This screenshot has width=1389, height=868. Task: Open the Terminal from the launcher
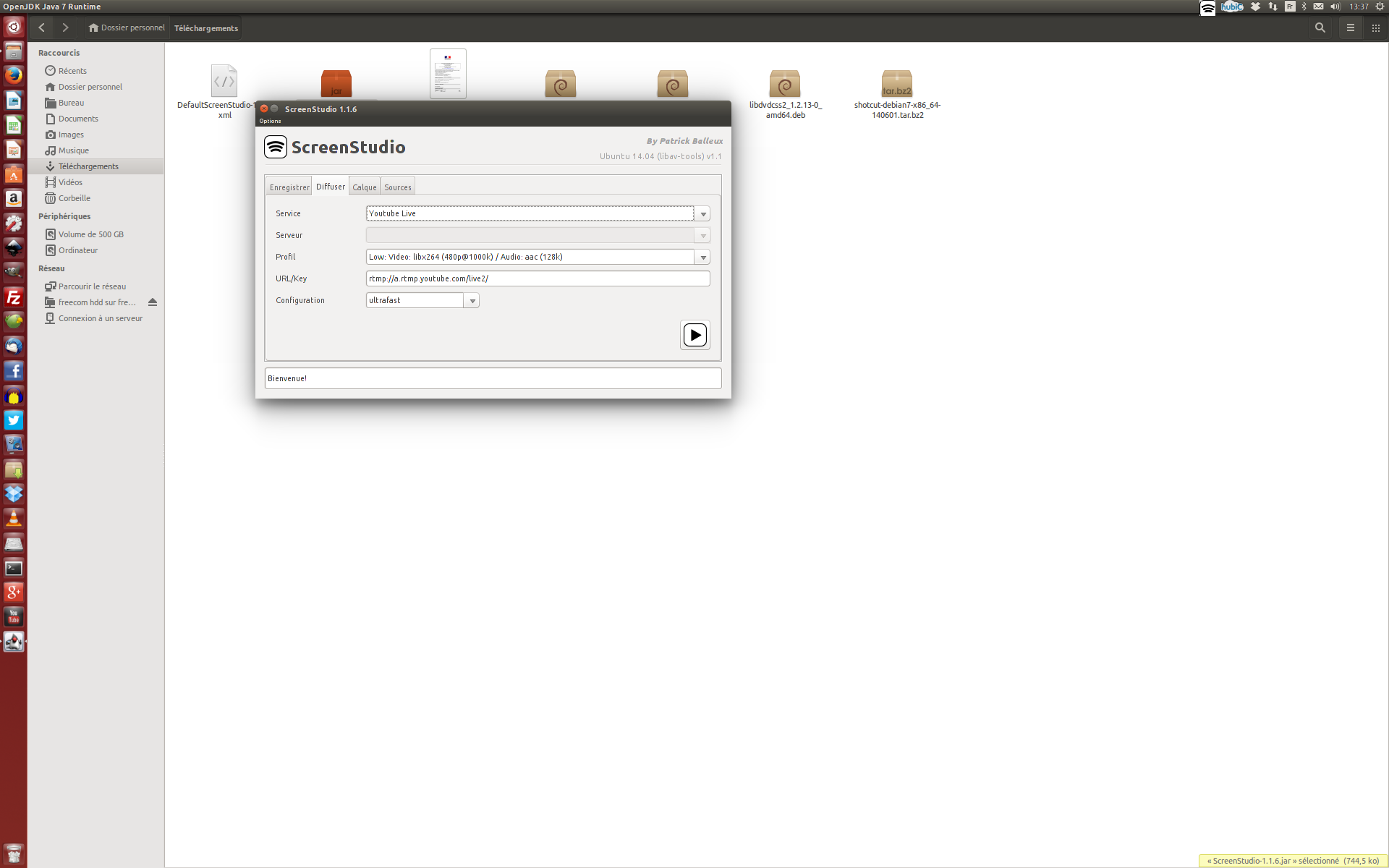[14, 568]
